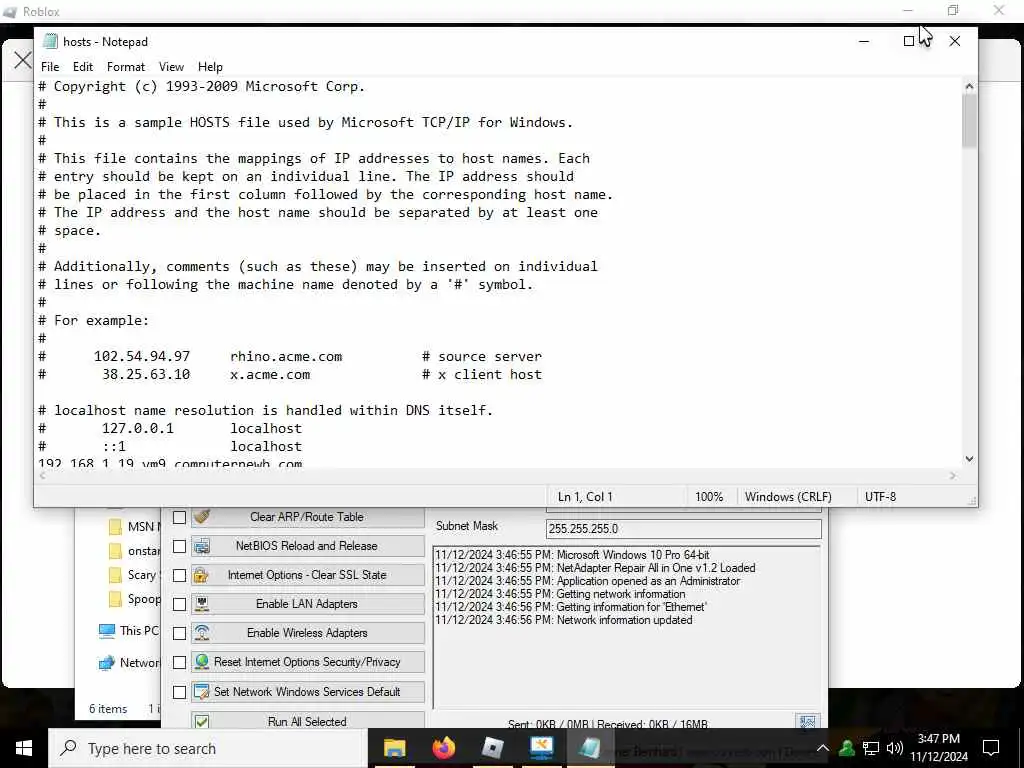The image size is (1024, 768).
Task: Tick the NetBIOS Reload and Release checkbox
Action: pyautogui.click(x=179, y=546)
